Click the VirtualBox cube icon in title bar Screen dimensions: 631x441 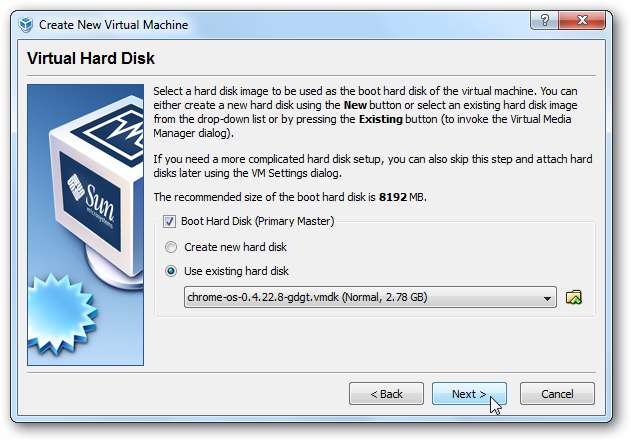26,25
